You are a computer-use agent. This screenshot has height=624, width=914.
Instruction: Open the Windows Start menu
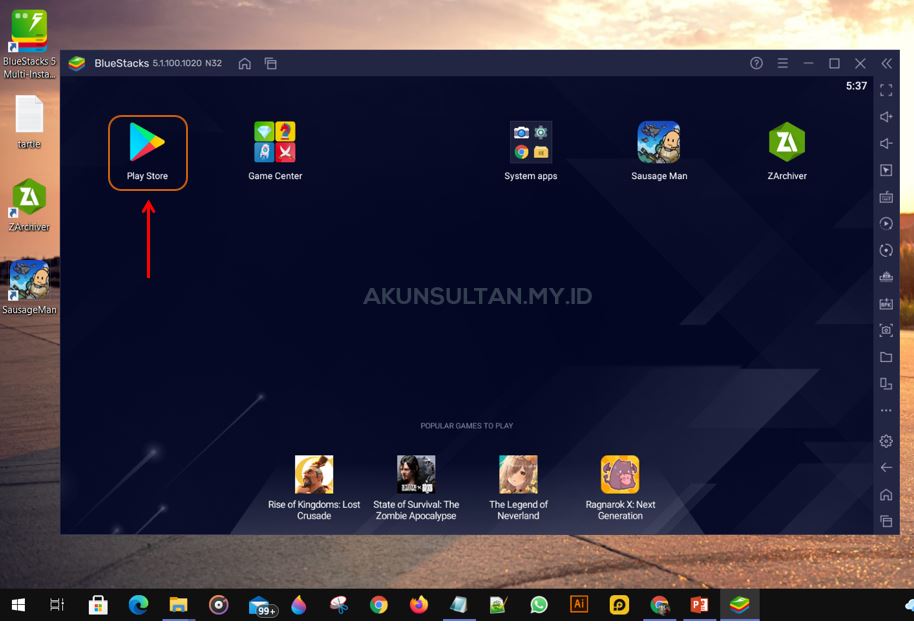[18, 605]
